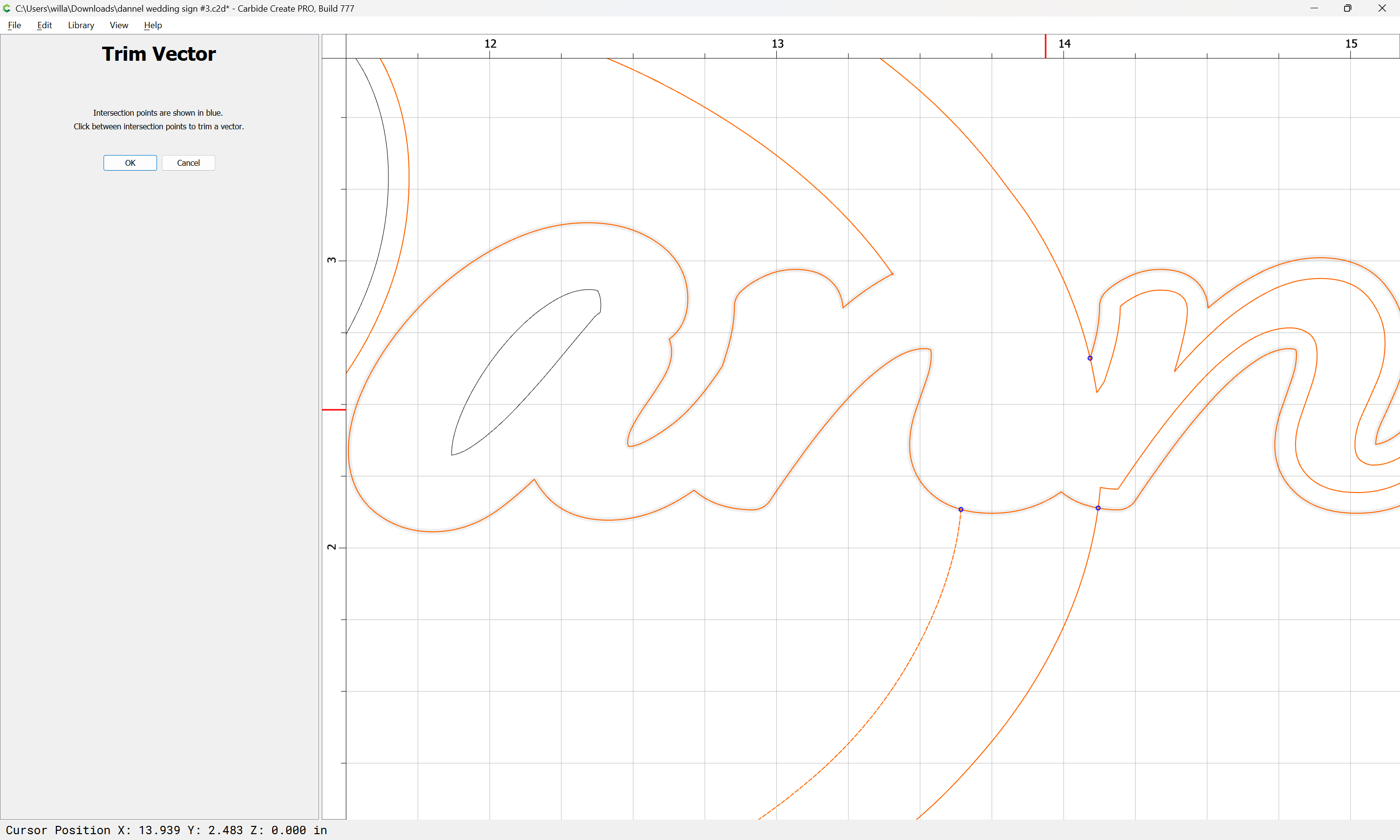
Task: Minimize the Carbide Create window
Action: [x=1314, y=8]
